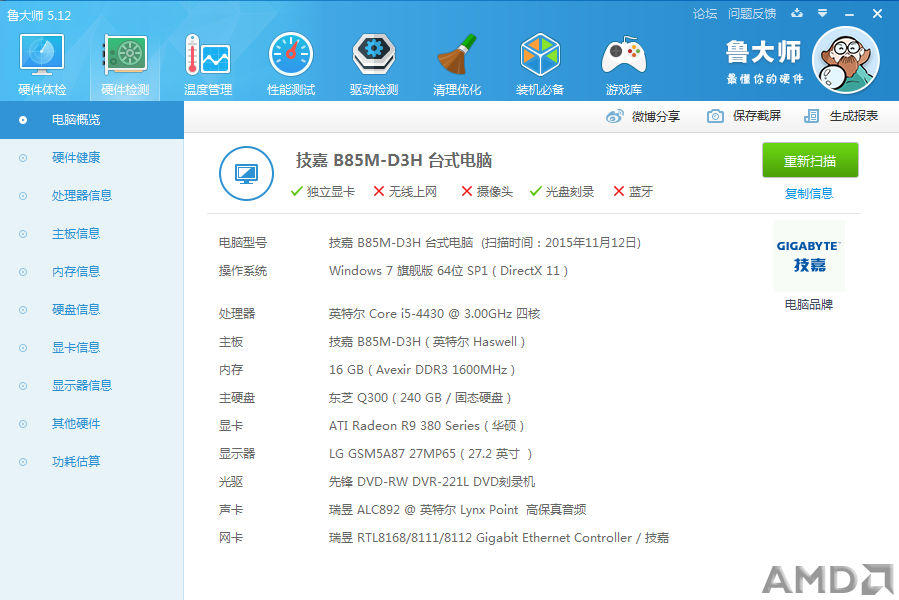The height and width of the screenshot is (600, 899).
Task: Click the round computer monitor icon
Action: point(247,173)
